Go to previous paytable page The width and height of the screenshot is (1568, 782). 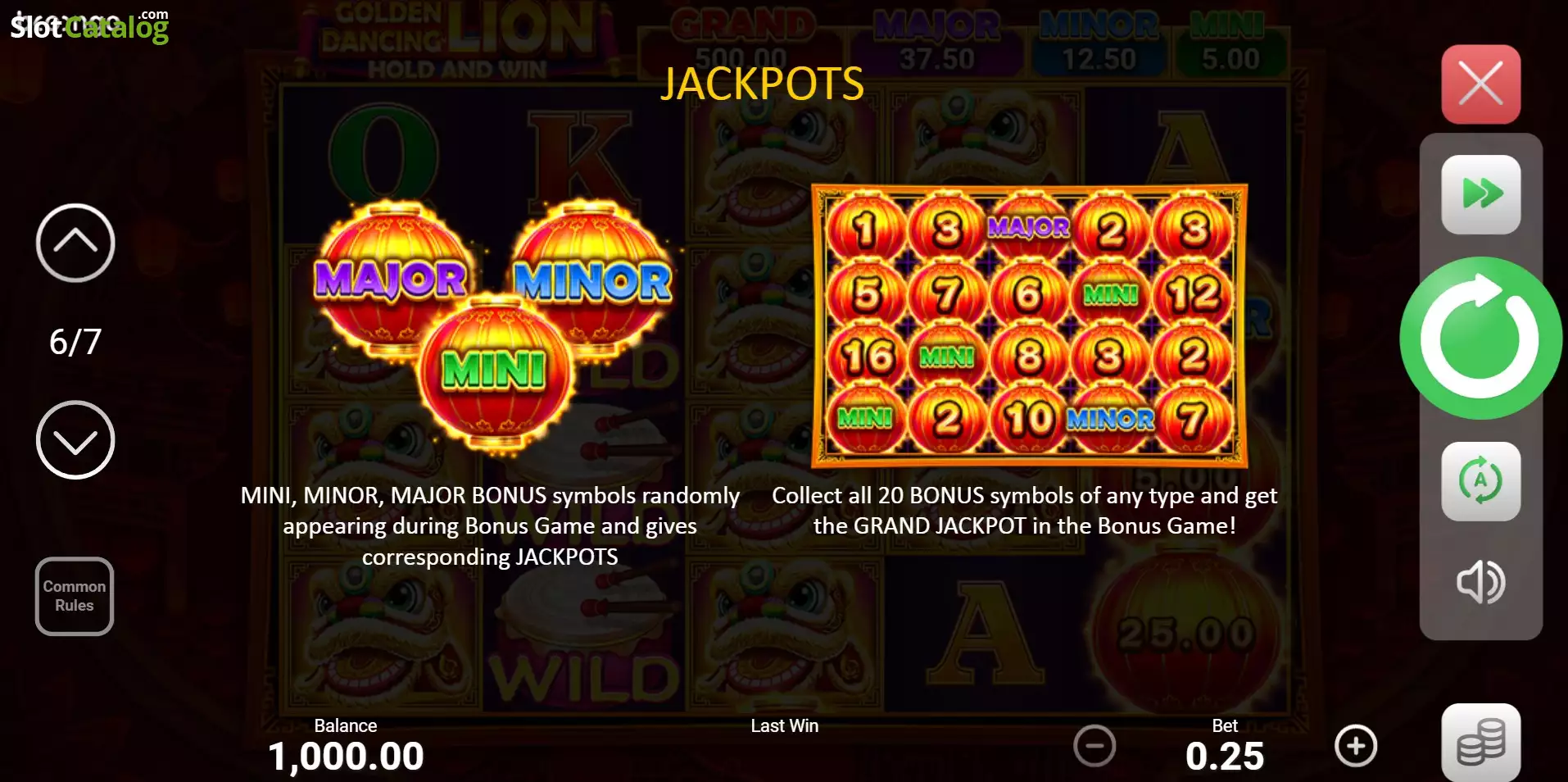[x=75, y=243]
